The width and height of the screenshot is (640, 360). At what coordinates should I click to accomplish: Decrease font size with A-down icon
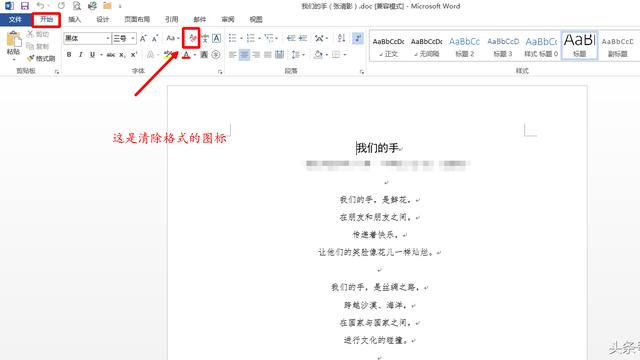155,38
